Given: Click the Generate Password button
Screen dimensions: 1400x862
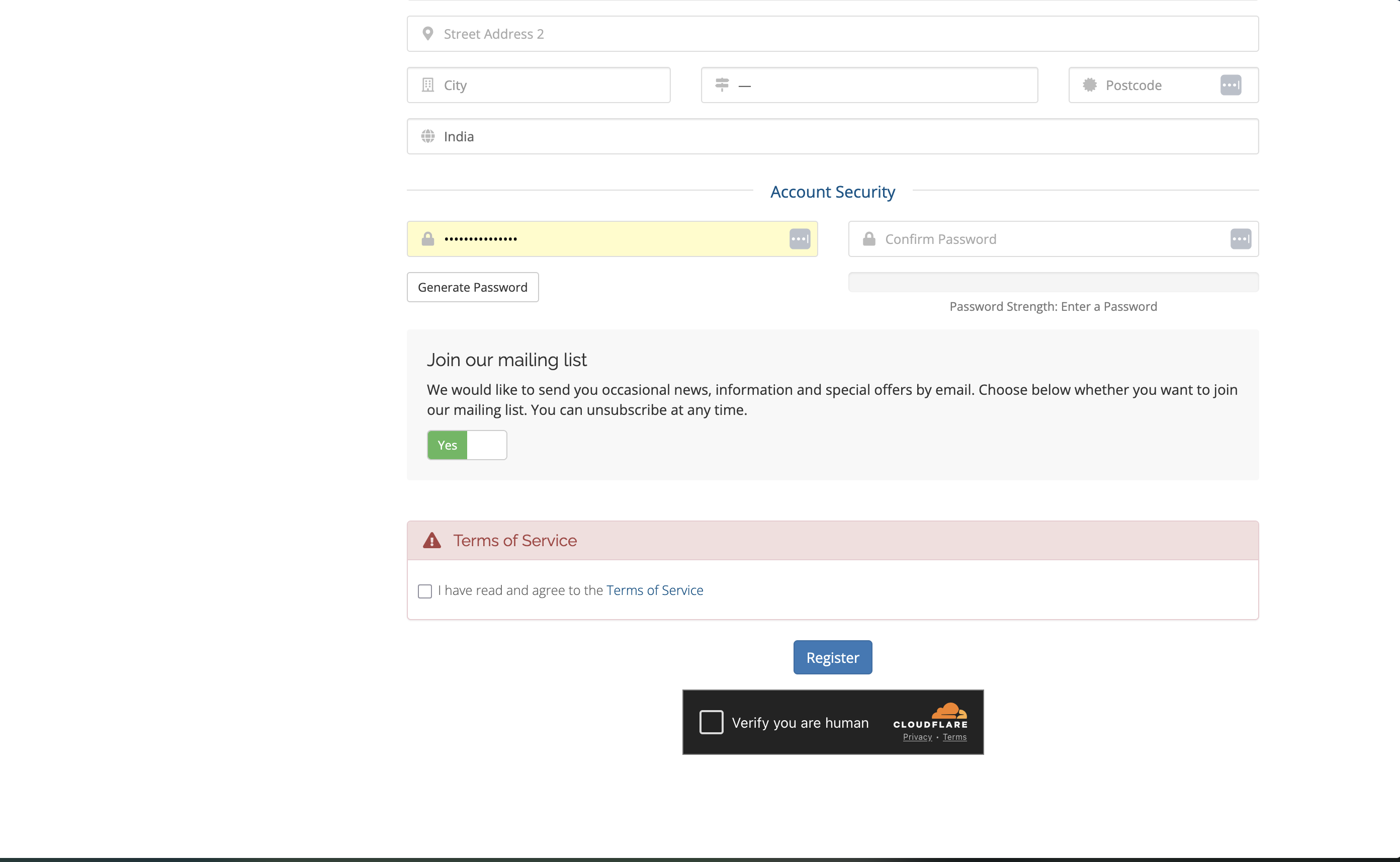Looking at the screenshot, I should pos(472,287).
